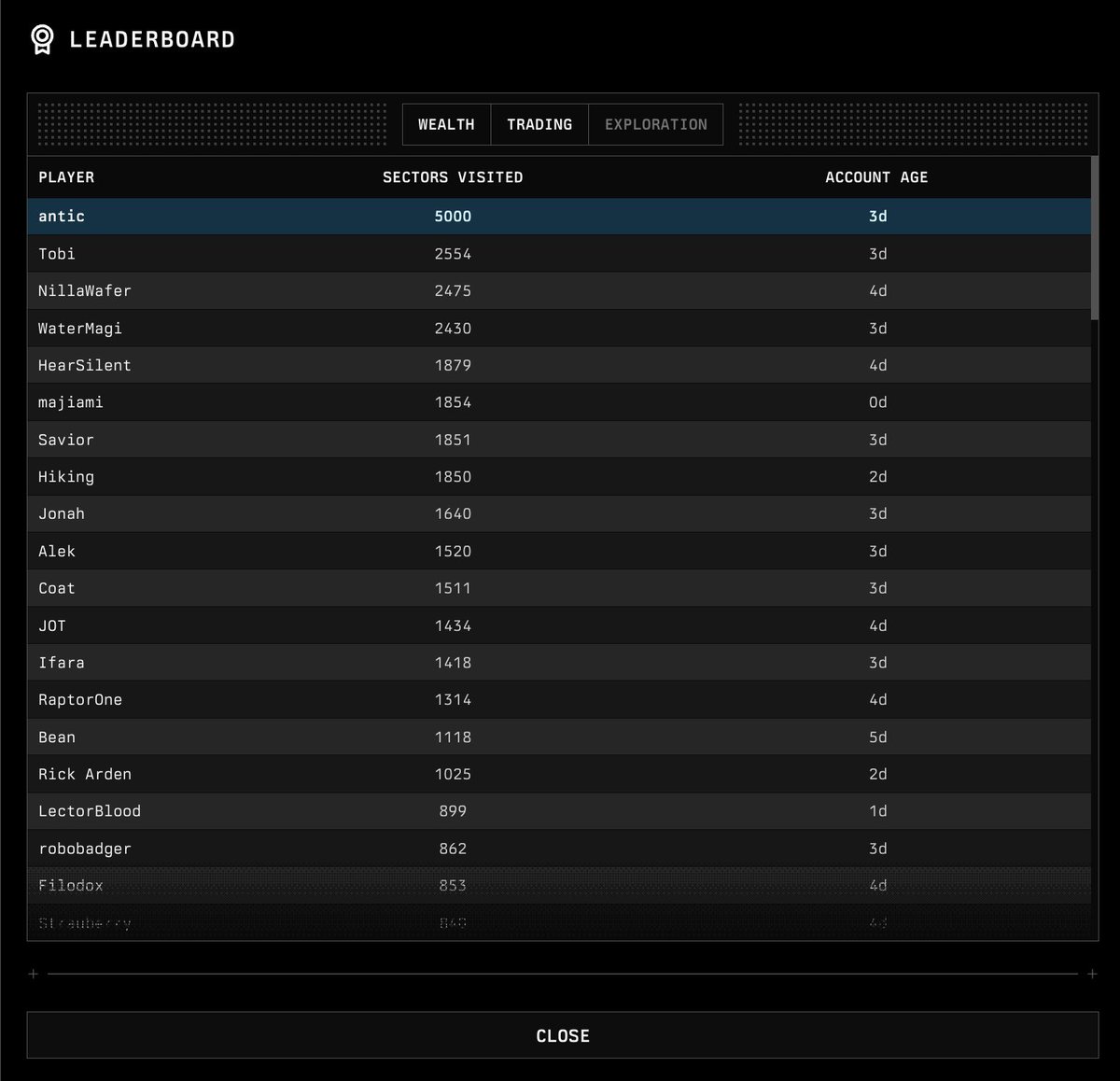Switch to the Wealth tab
This screenshot has width=1120, height=1081.
click(x=446, y=124)
